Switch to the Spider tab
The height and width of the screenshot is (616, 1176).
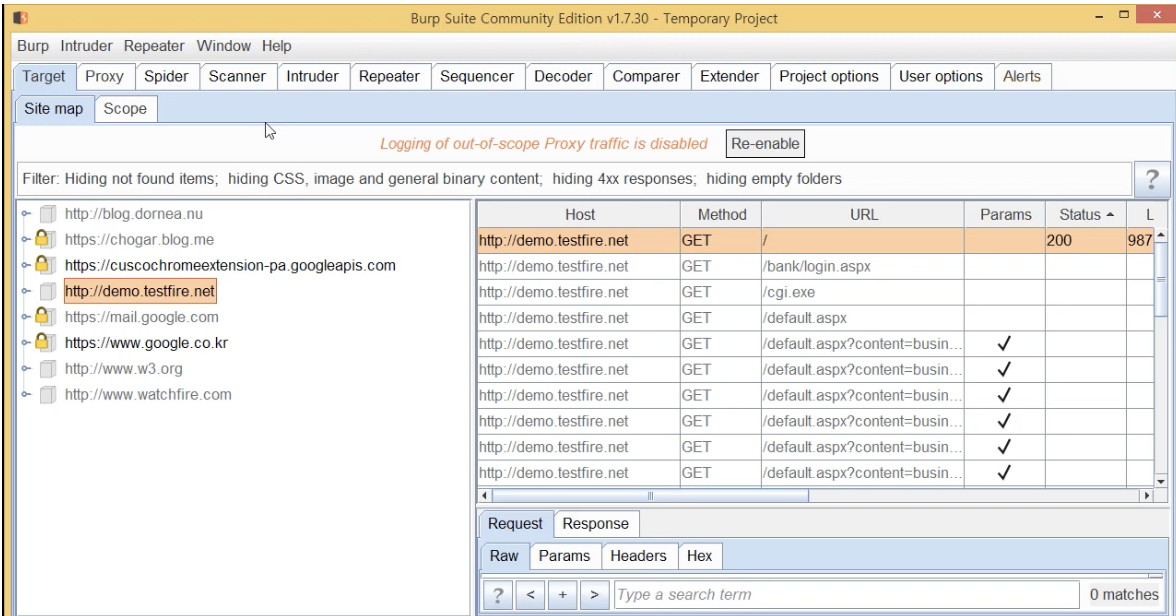tap(166, 77)
